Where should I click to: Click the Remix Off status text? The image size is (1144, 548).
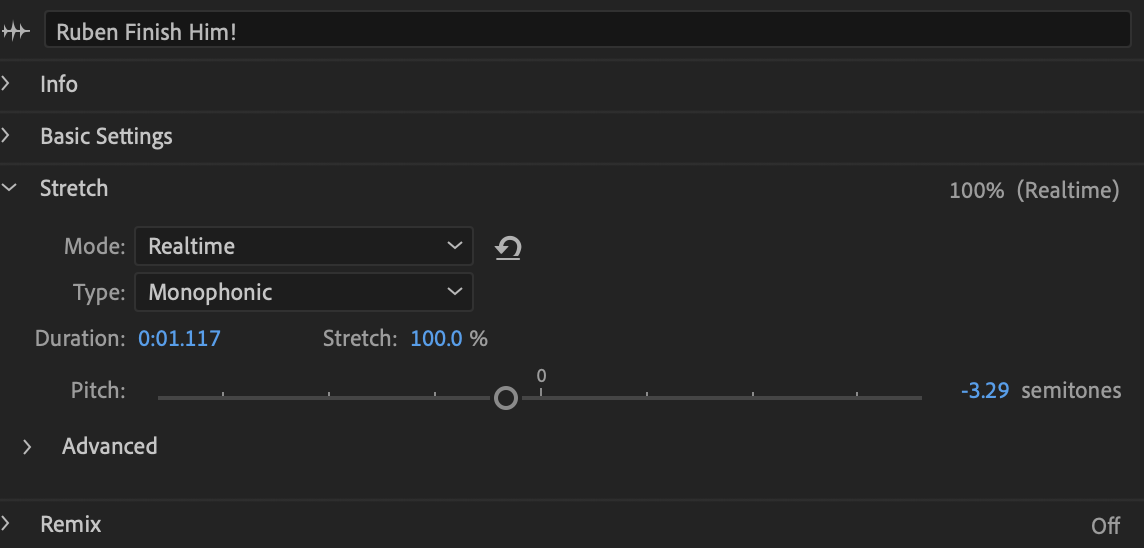click(x=1105, y=526)
